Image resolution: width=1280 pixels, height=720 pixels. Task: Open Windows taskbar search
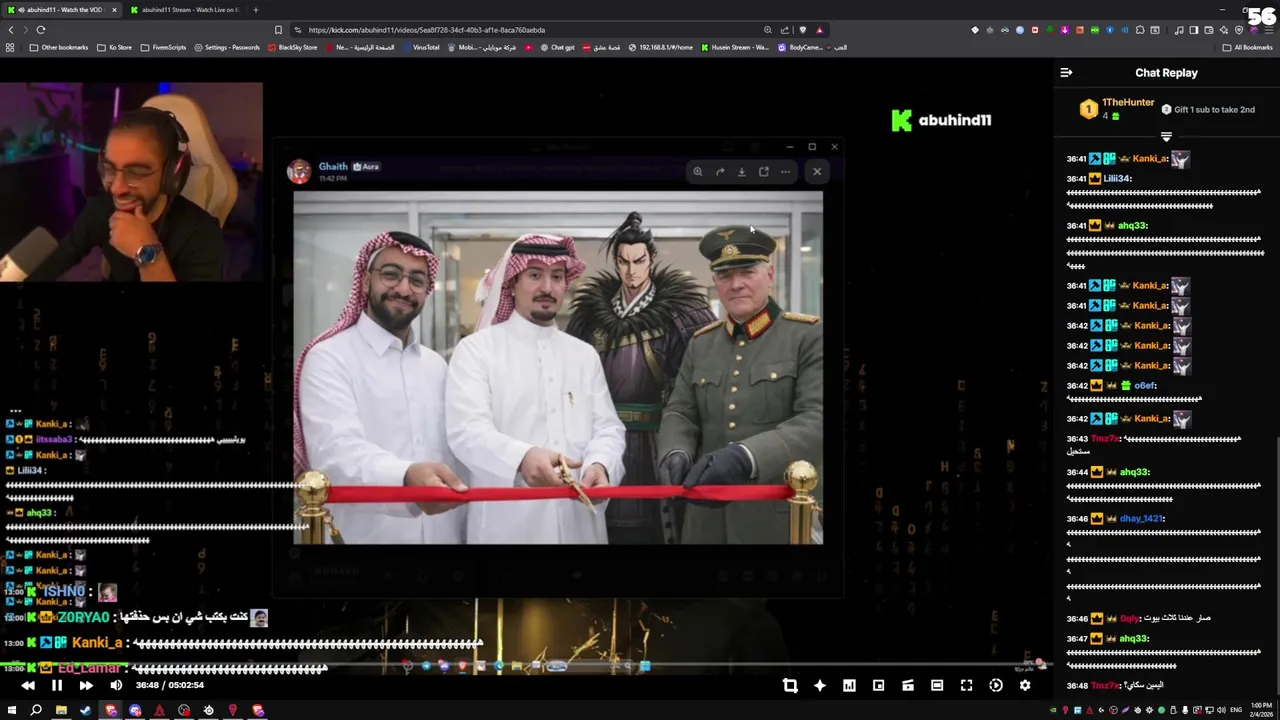36,710
